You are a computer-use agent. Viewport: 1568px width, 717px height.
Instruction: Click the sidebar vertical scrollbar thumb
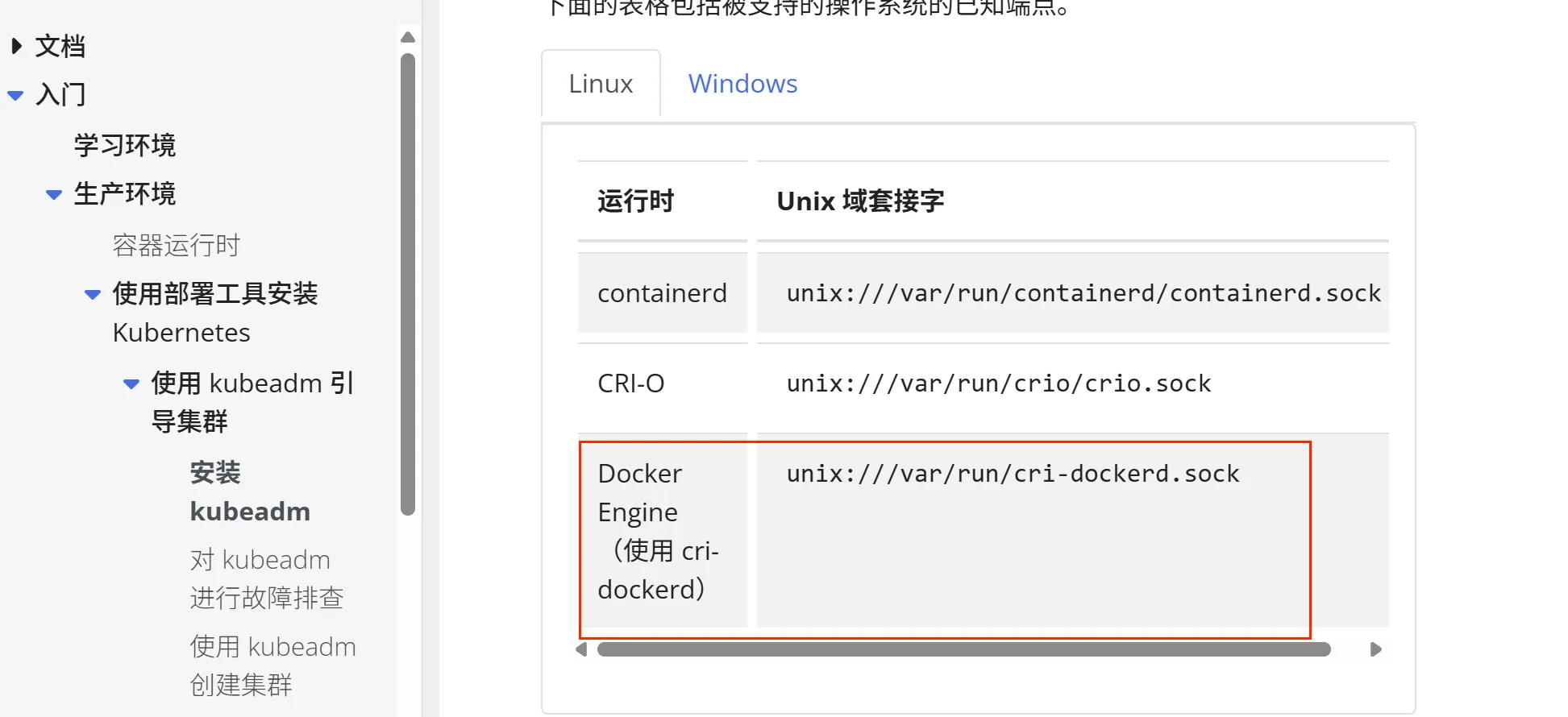click(408, 282)
